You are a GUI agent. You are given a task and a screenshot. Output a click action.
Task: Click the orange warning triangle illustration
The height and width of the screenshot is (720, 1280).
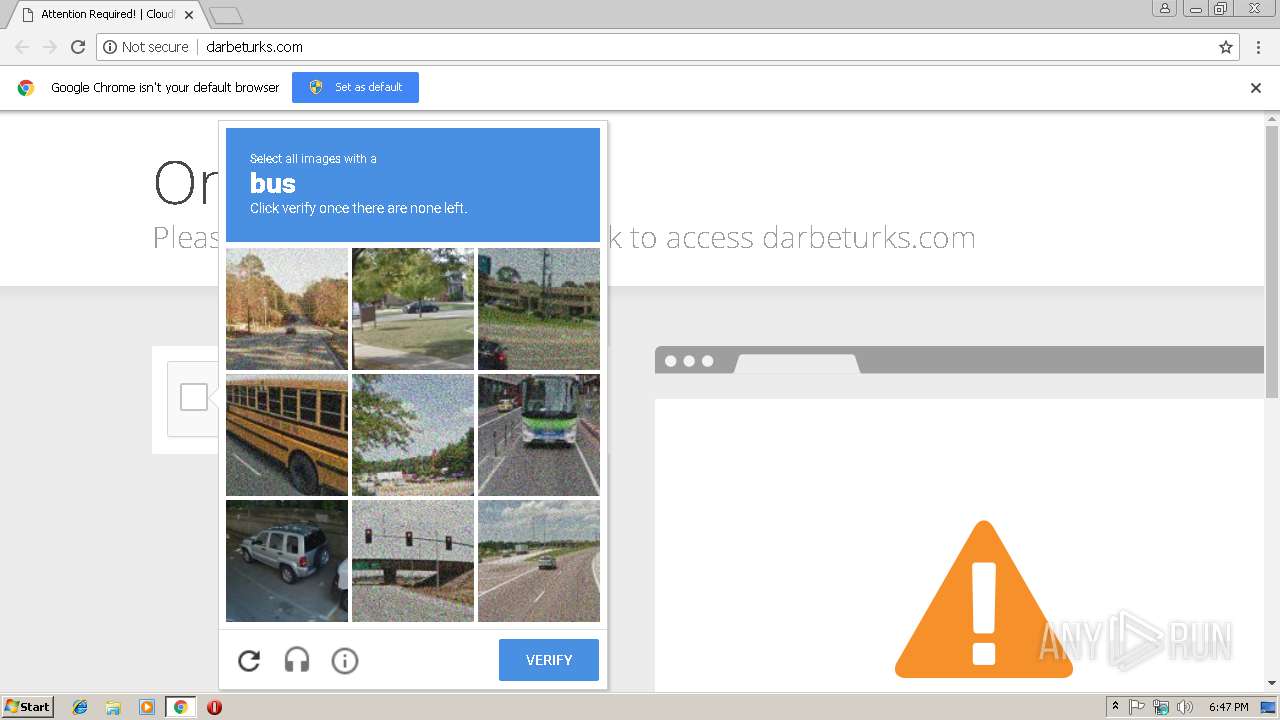[x=984, y=599]
